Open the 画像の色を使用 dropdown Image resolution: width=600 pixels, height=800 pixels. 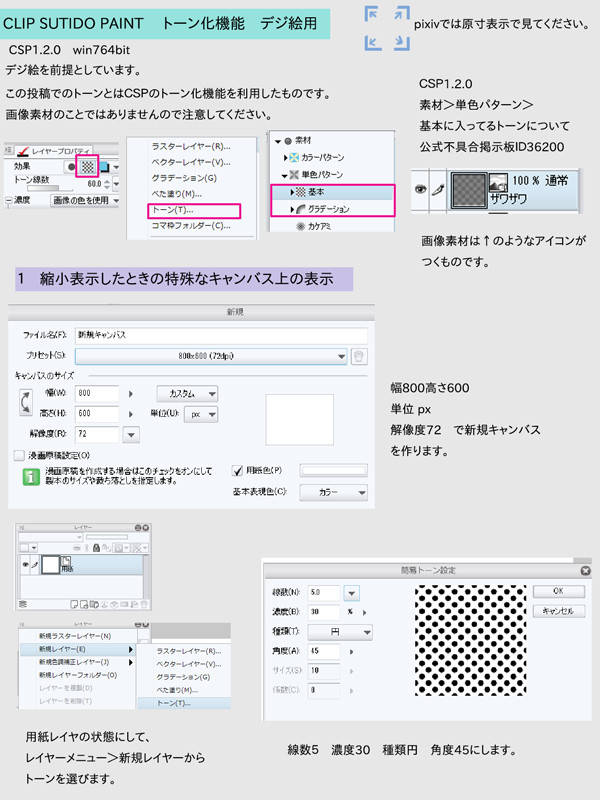pos(85,201)
